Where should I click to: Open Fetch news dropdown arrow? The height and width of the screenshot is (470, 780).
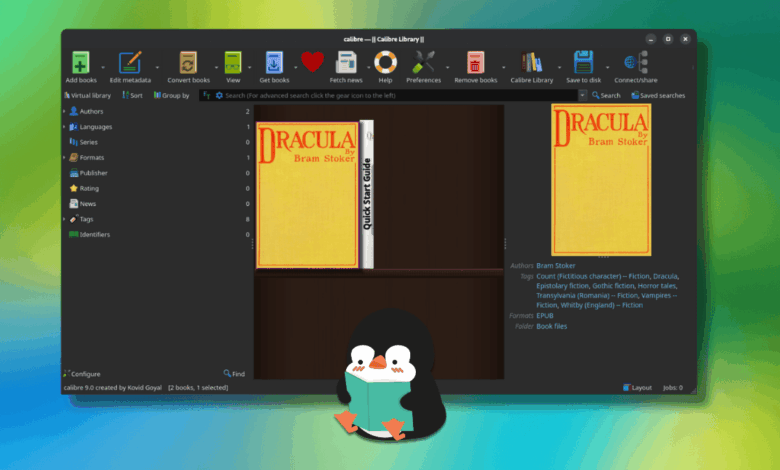[369, 67]
